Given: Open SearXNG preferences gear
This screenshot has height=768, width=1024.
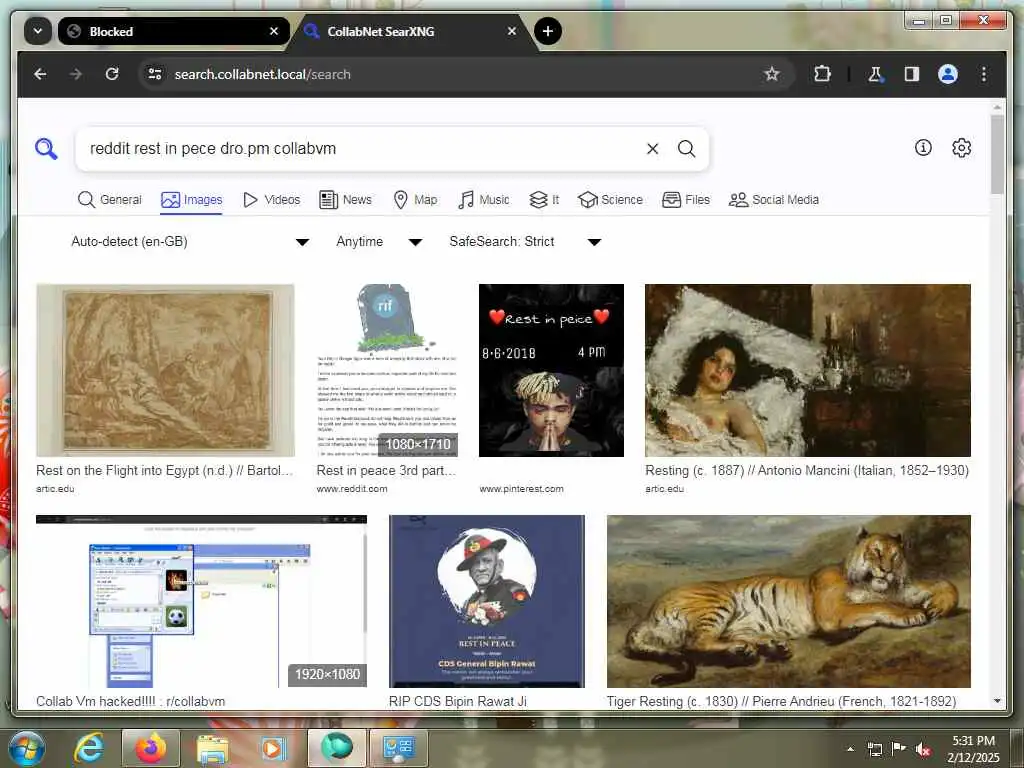Looking at the screenshot, I should [x=961, y=148].
